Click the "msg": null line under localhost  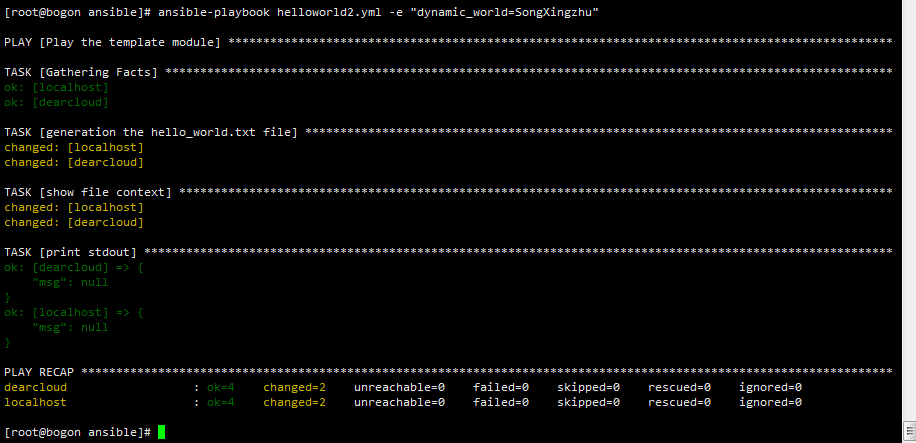(x=70, y=327)
